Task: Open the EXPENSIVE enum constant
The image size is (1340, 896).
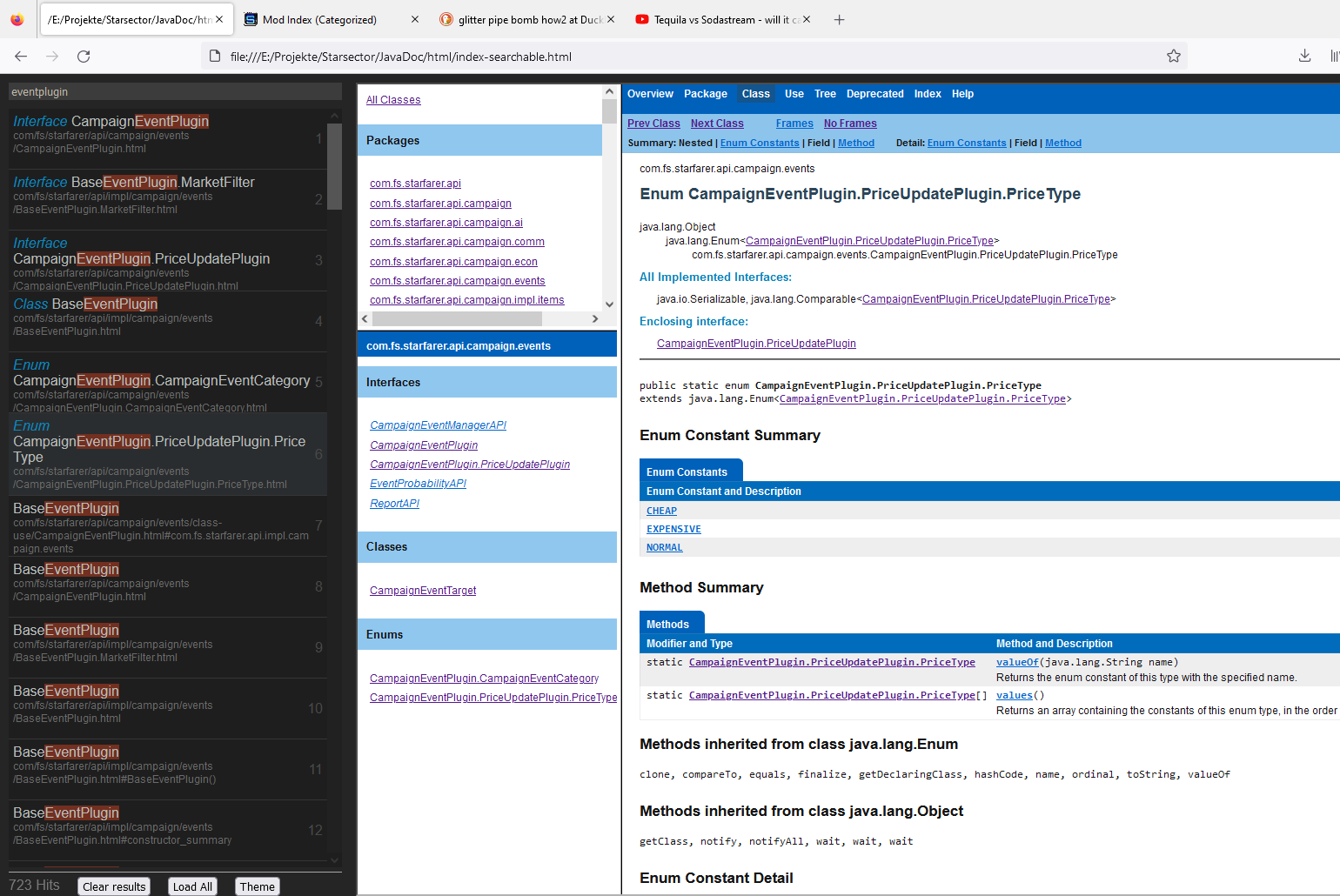Action: pyautogui.click(x=673, y=530)
